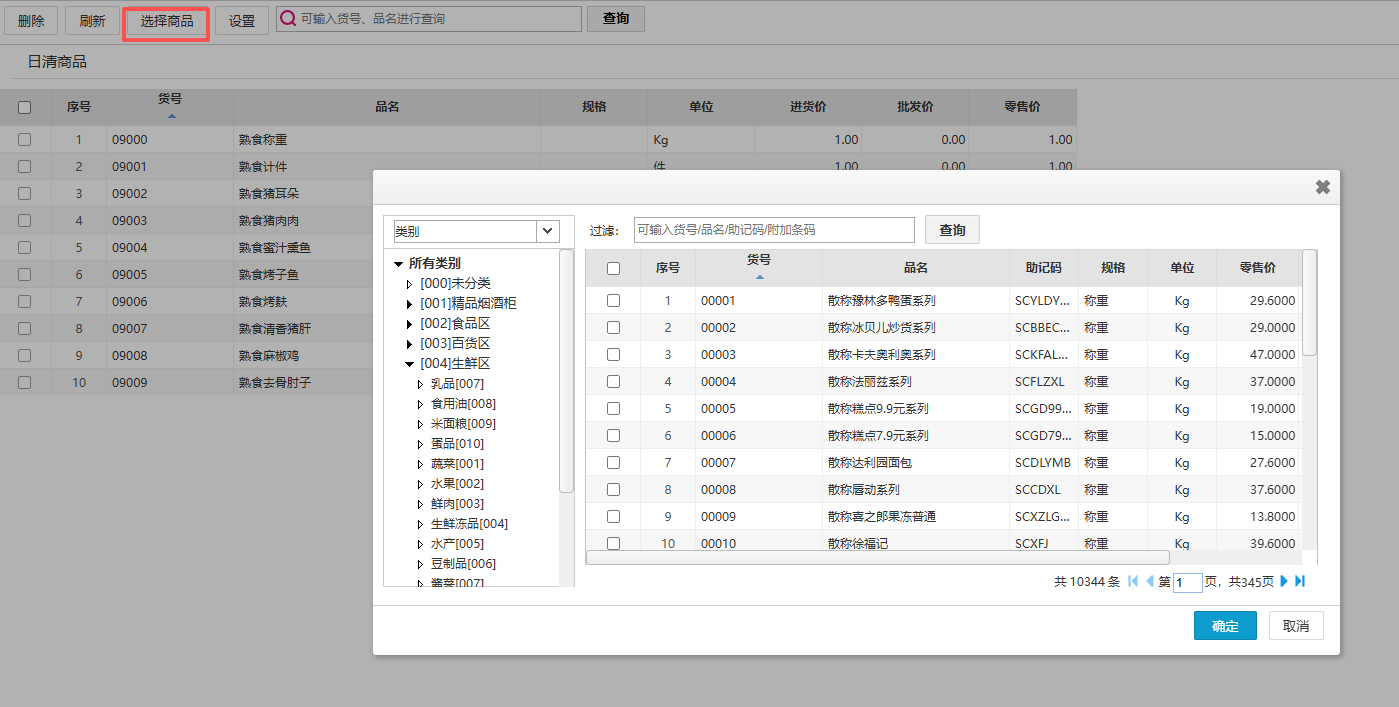This screenshot has height=707, width=1399.
Task: Tick the checkbox for 熟食称重 row
Action: tap(25, 140)
